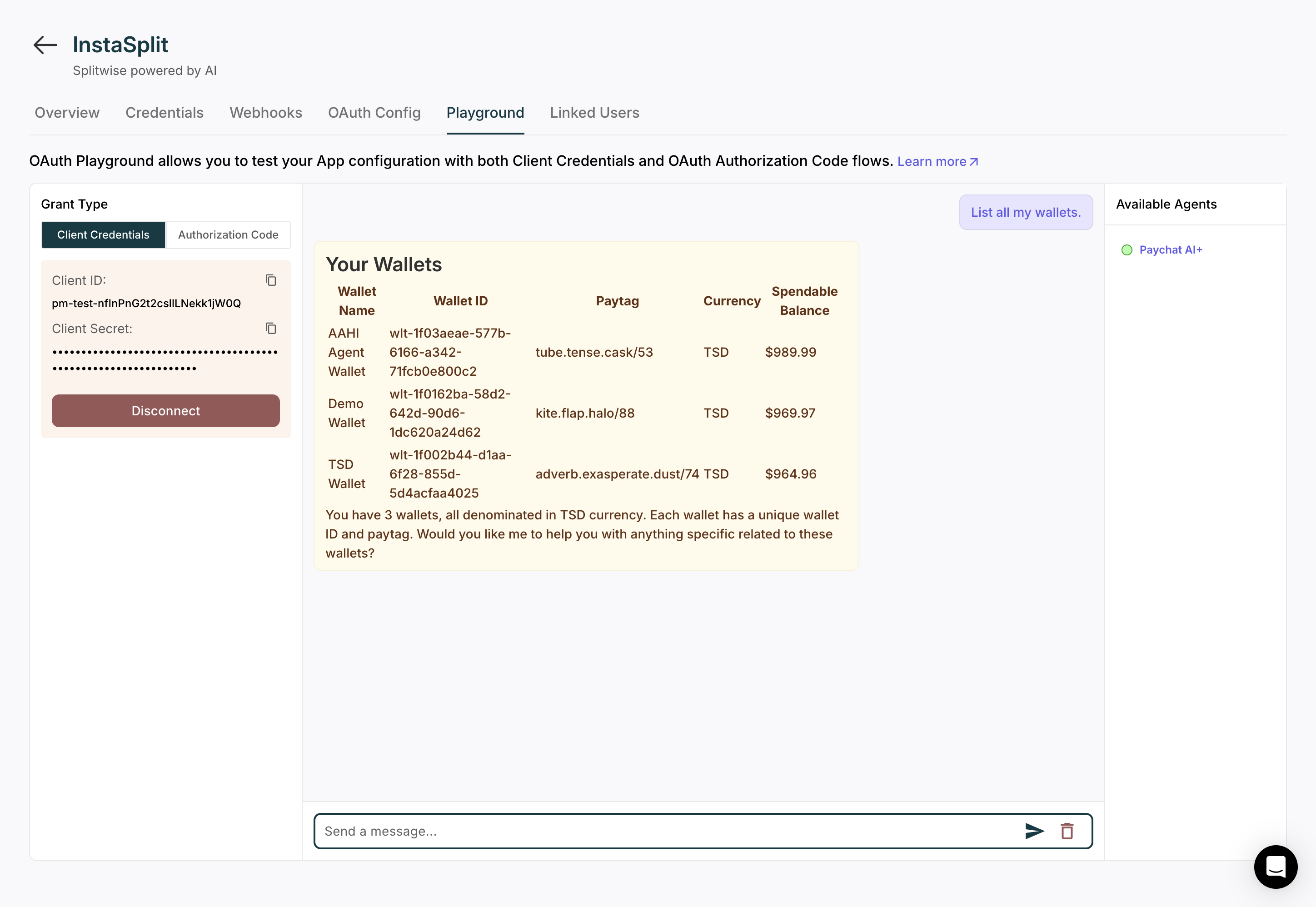
Task: Focus the Send a message field
Action: click(665, 831)
